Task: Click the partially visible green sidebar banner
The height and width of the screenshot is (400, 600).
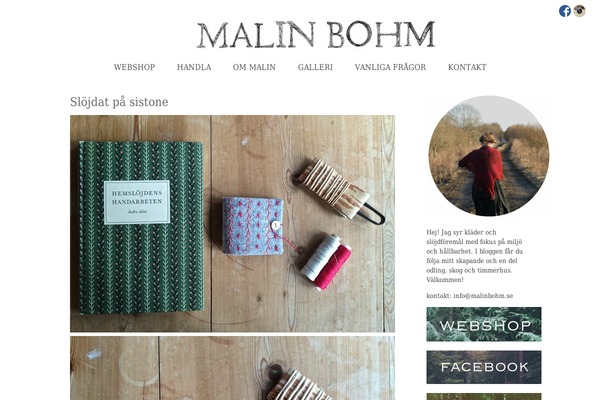Action: 484,397
